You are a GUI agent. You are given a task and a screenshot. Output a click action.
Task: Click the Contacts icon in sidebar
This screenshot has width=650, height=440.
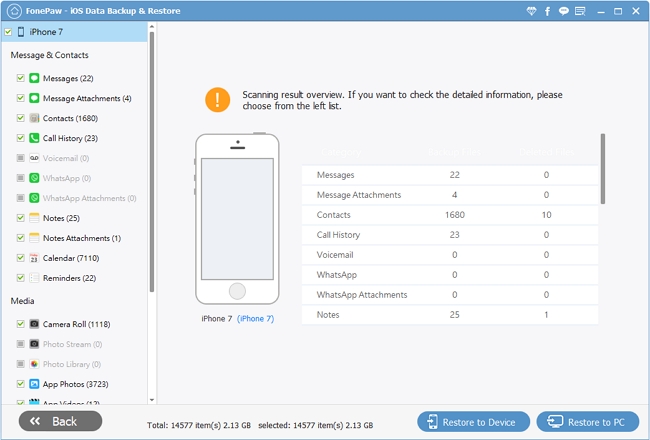(x=34, y=118)
